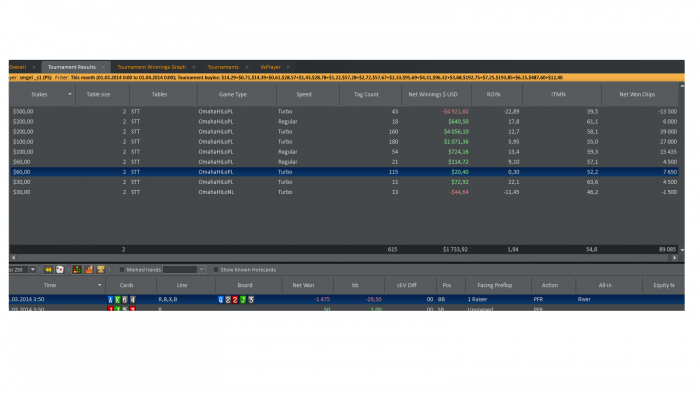700x394 pixels.
Task: Select the $724,16 net winnings row
Action: pos(344,152)
